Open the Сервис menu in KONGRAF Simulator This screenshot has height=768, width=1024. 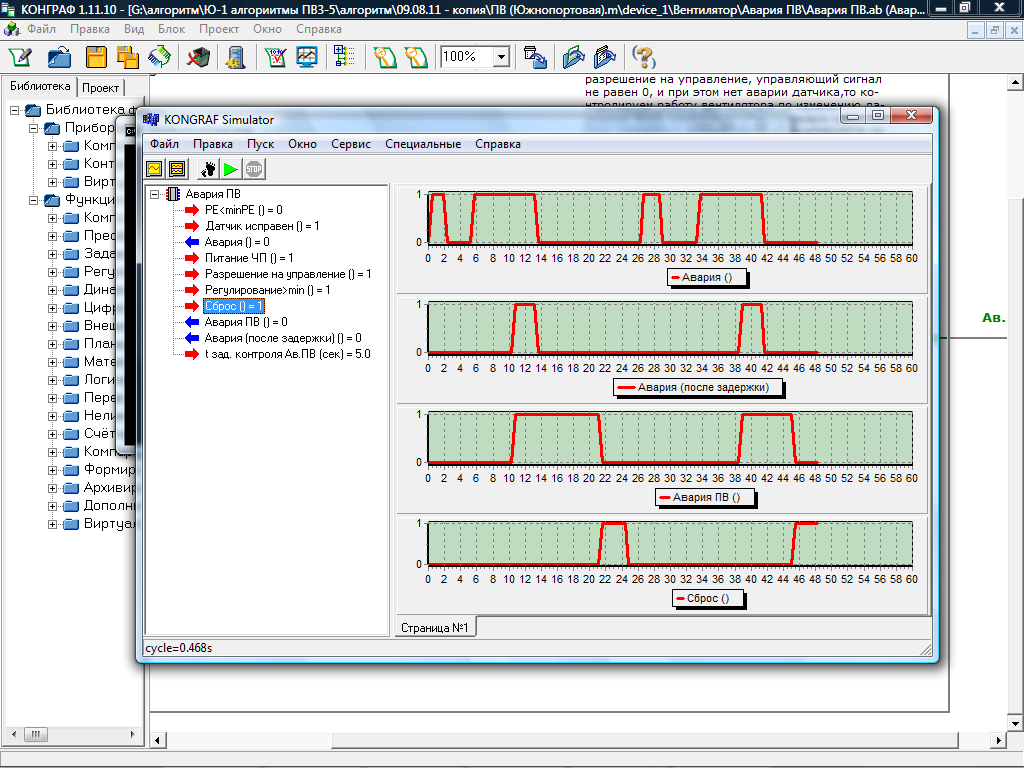[x=351, y=144]
